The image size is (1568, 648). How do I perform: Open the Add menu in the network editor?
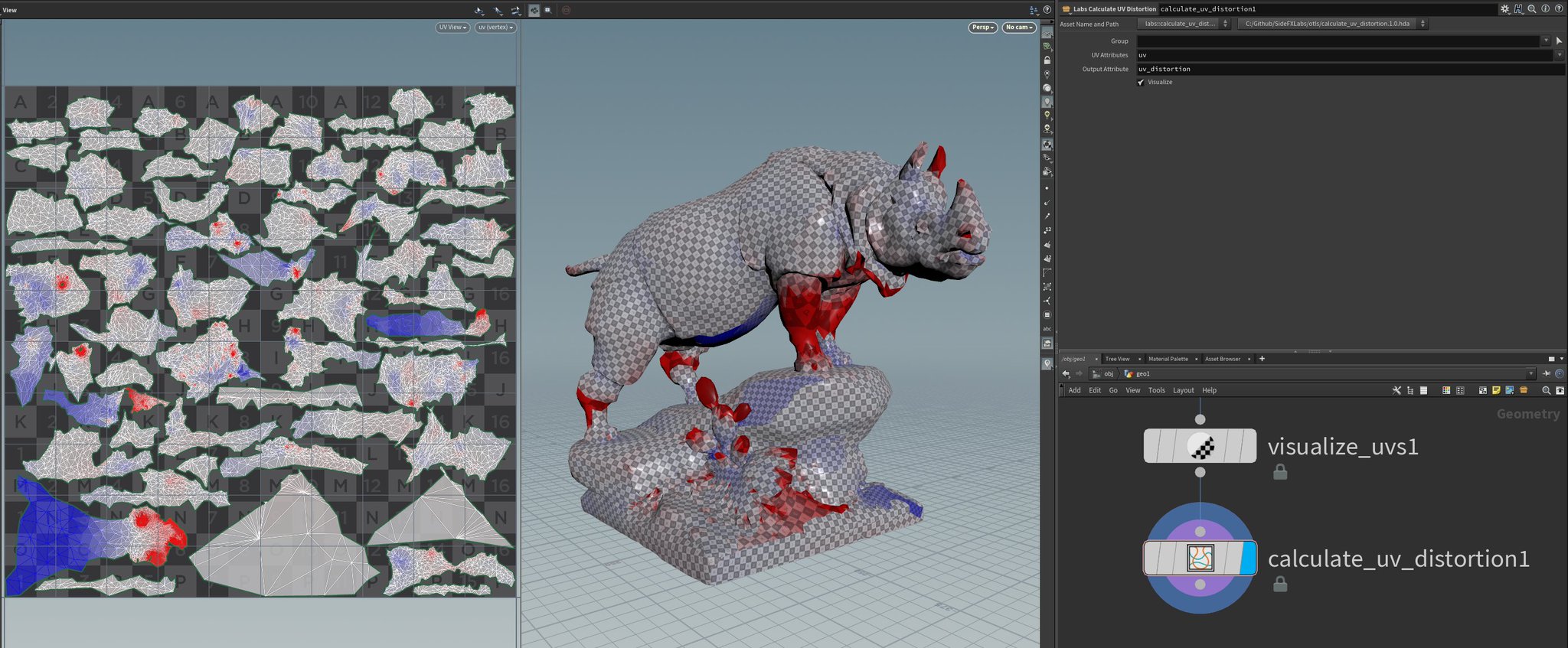[x=1075, y=390]
